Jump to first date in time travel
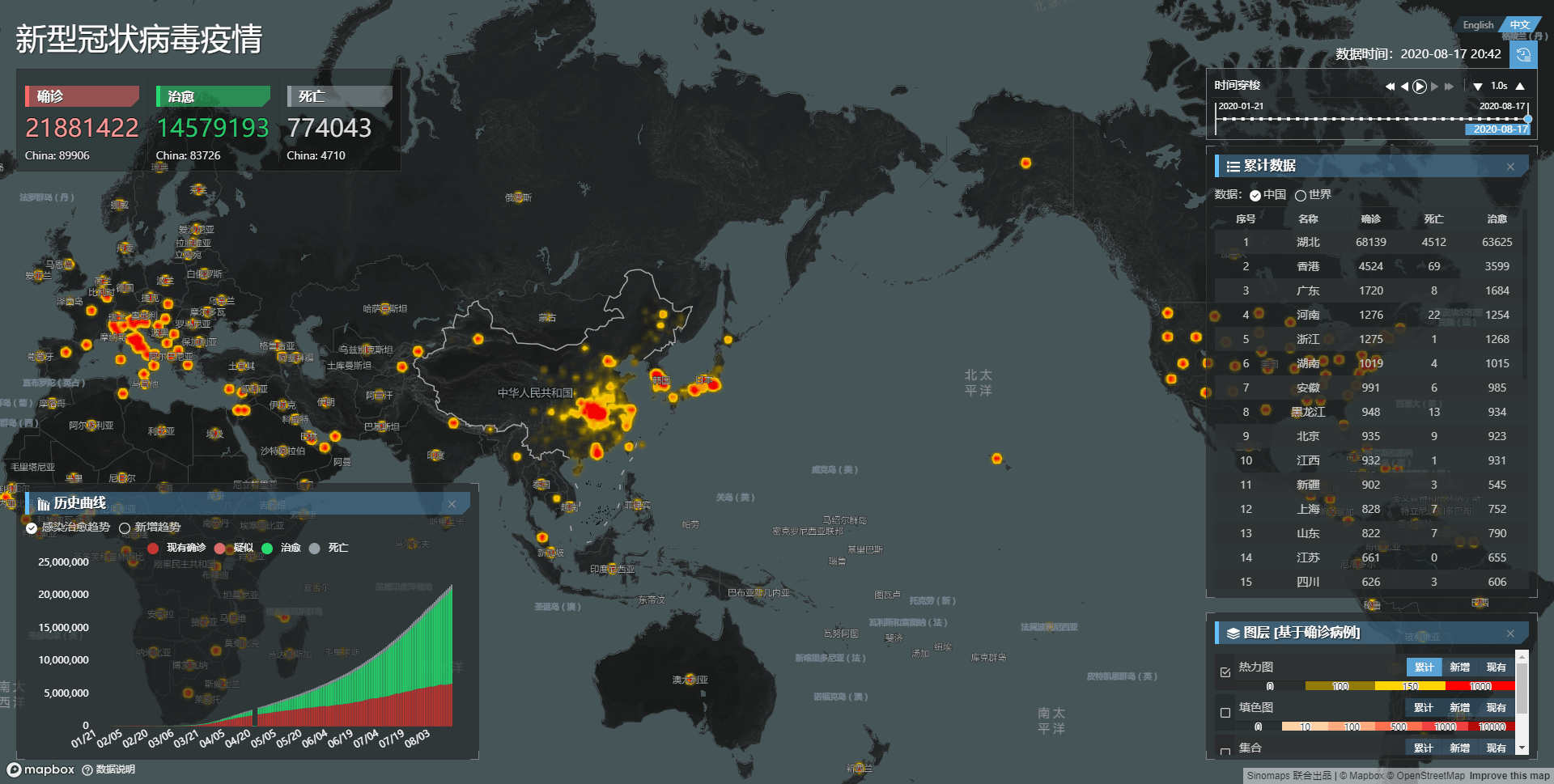1554x784 pixels. [x=1390, y=87]
